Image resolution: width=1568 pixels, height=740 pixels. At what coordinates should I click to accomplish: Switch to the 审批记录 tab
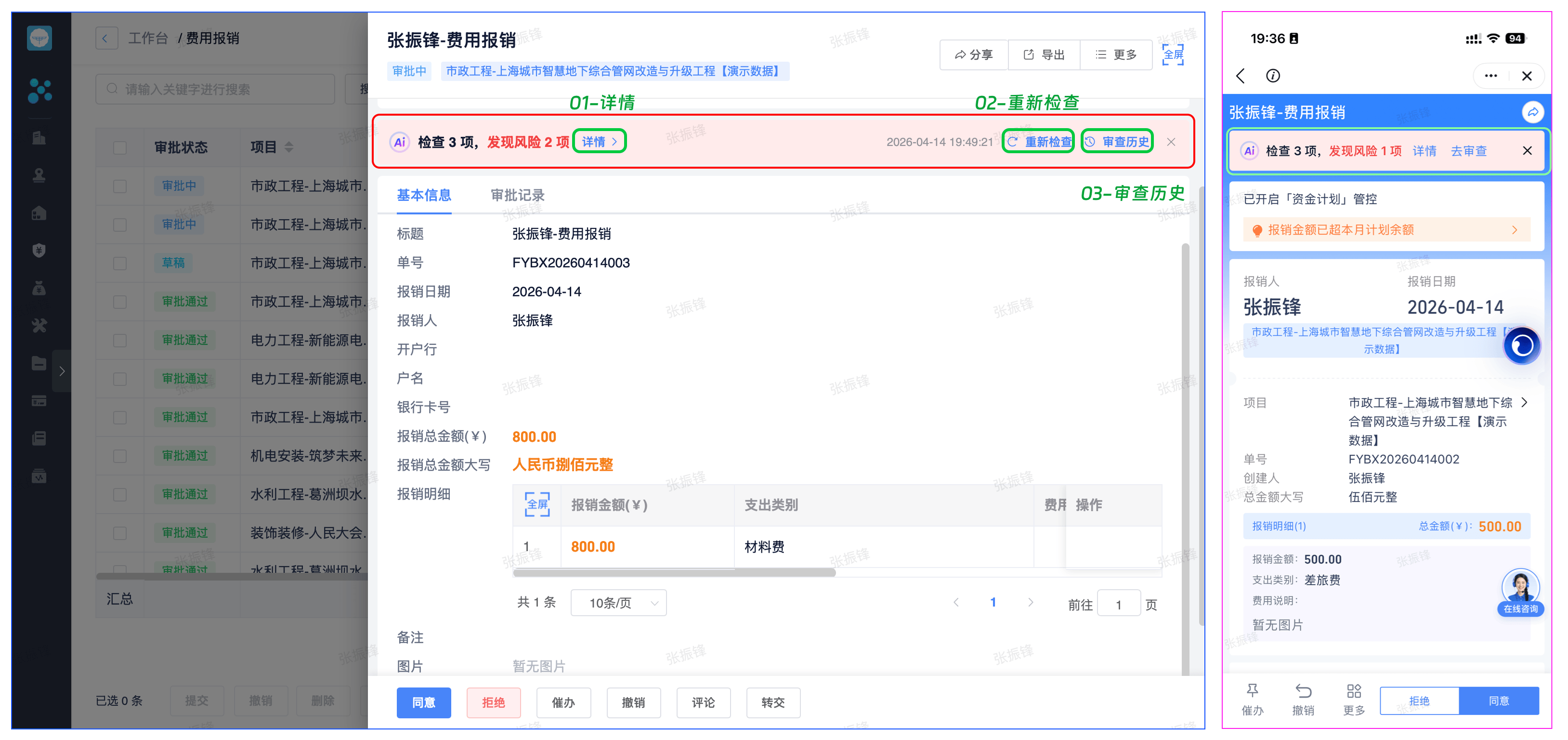517,196
